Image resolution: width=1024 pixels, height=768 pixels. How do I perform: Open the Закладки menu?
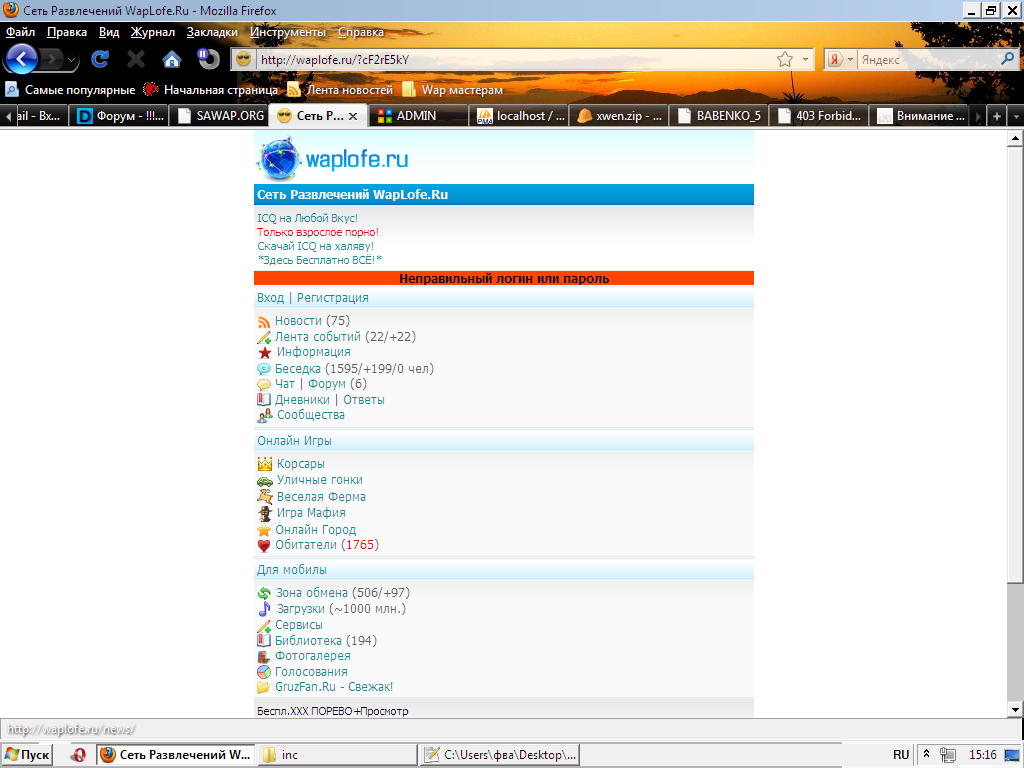212,32
